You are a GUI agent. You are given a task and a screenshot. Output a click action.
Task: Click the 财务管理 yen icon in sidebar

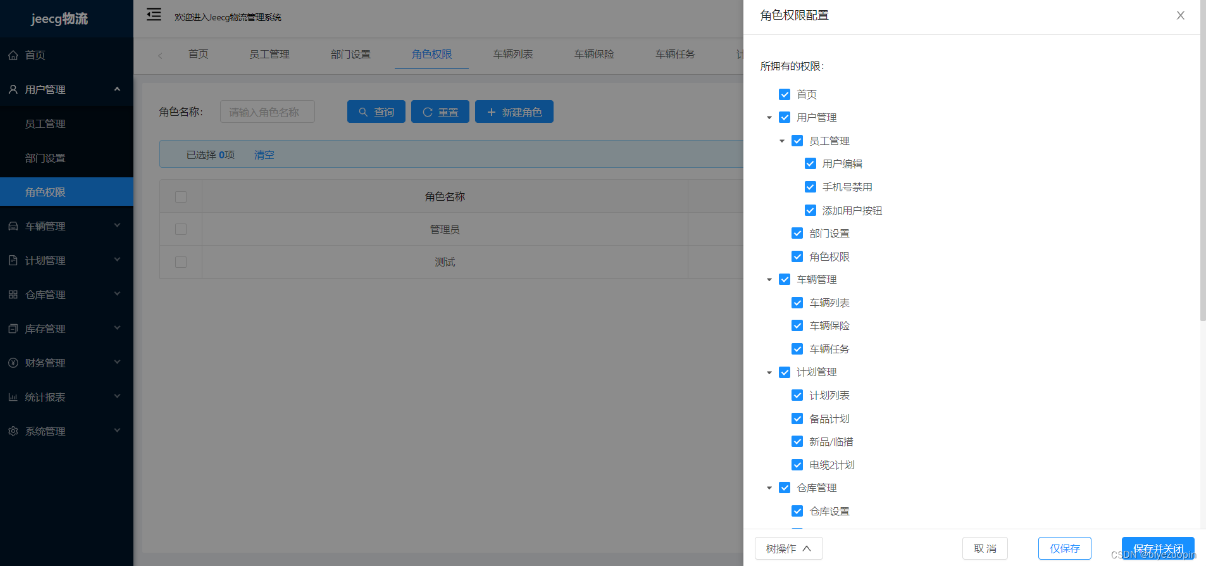pyautogui.click(x=13, y=363)
